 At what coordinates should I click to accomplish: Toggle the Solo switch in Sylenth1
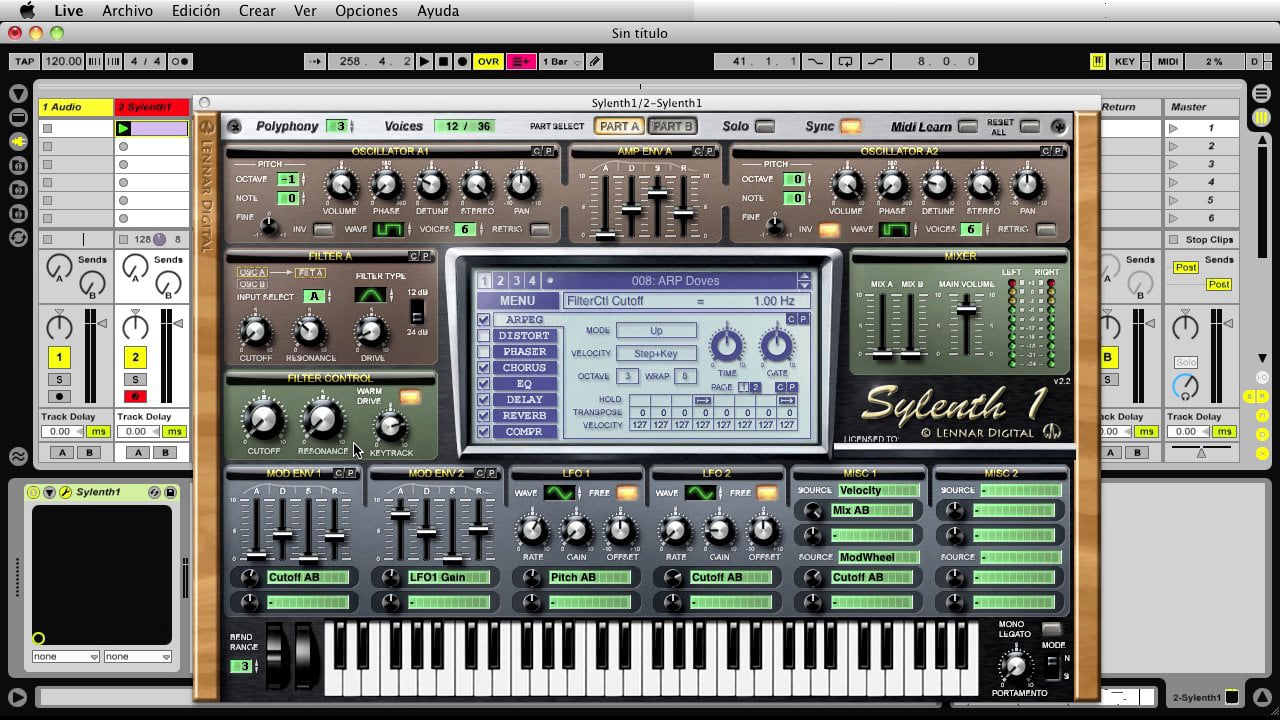[765, 126]
